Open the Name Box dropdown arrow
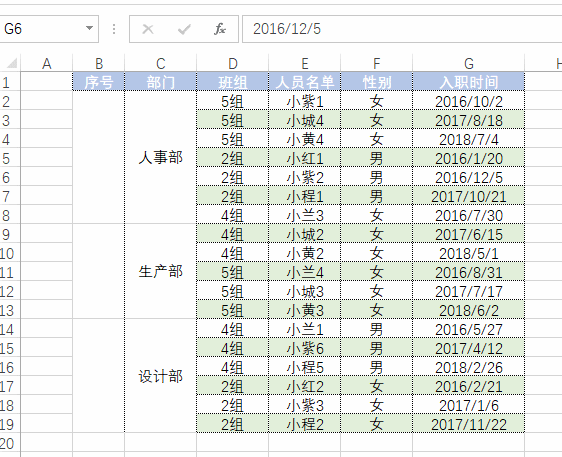The height and width of the screenshot is (457, 562). tap(90, 28)
